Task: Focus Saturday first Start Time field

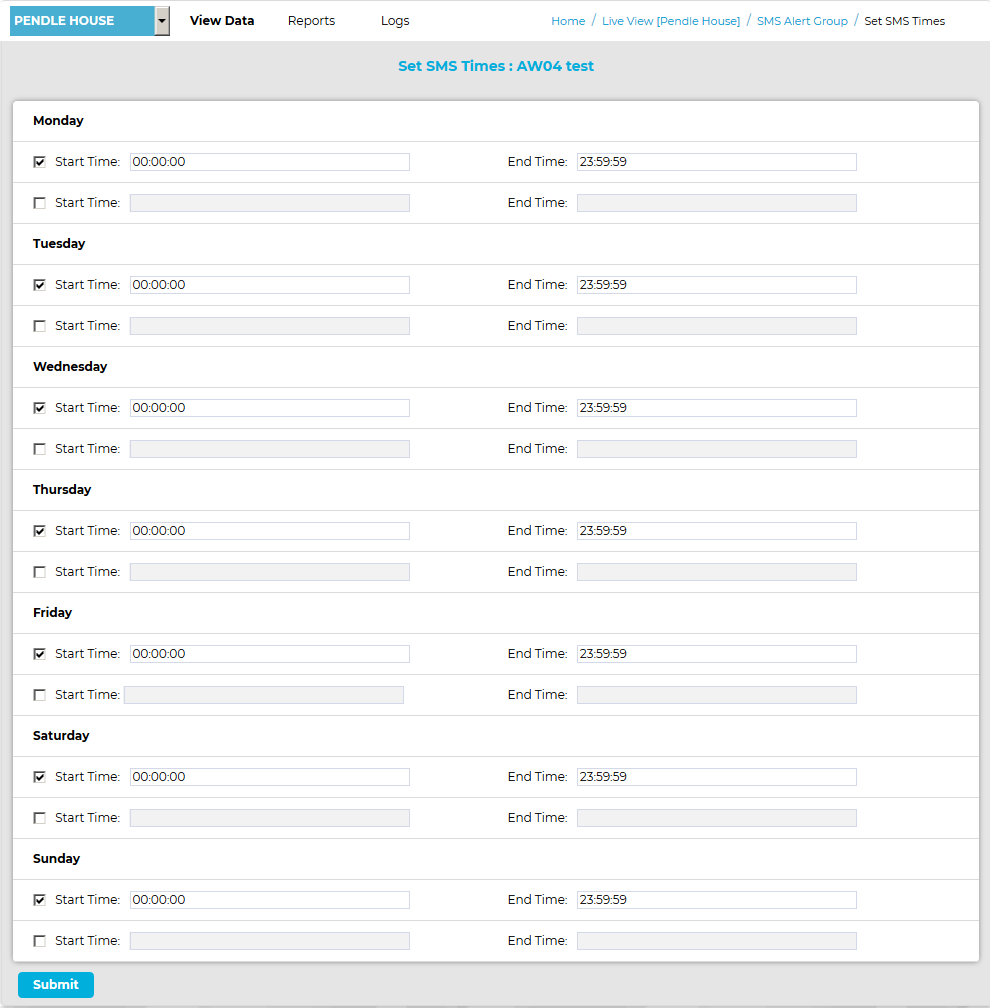Action: point(270,777)
